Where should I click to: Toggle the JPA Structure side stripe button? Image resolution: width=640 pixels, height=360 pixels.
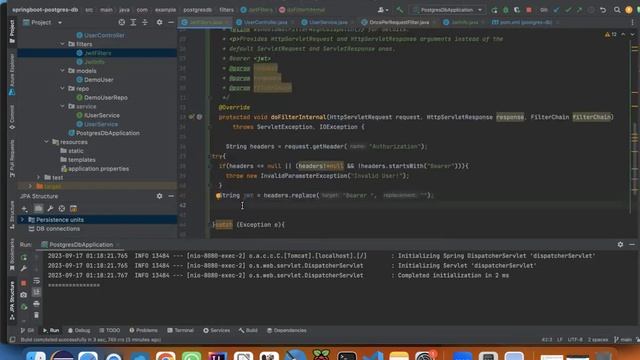12,301
